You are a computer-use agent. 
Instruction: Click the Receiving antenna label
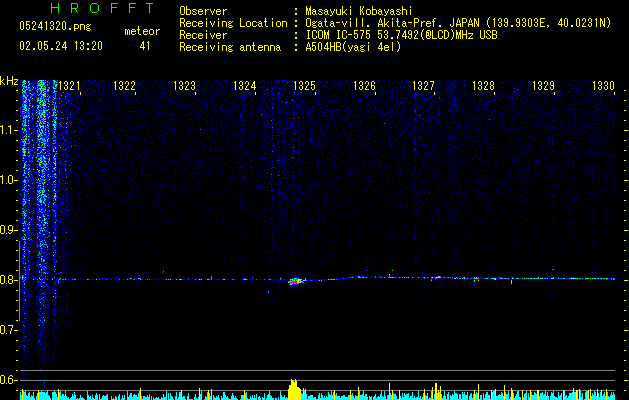pyautogui.click(x=230, y=47)
